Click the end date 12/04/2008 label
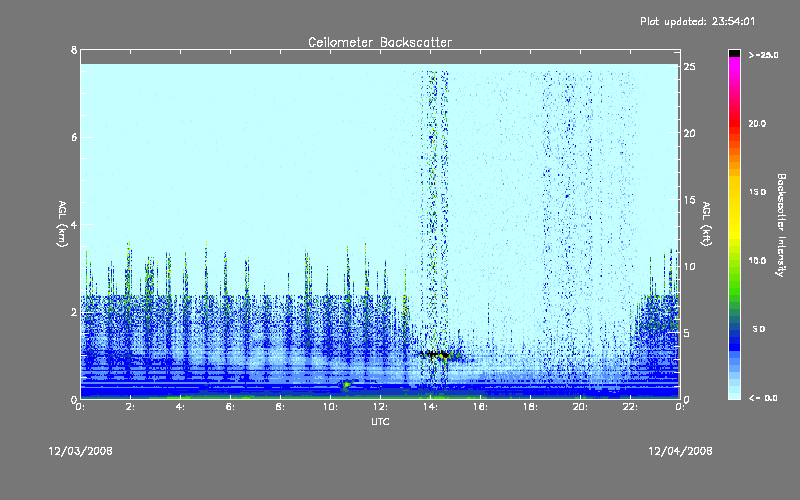 (680, 451)
